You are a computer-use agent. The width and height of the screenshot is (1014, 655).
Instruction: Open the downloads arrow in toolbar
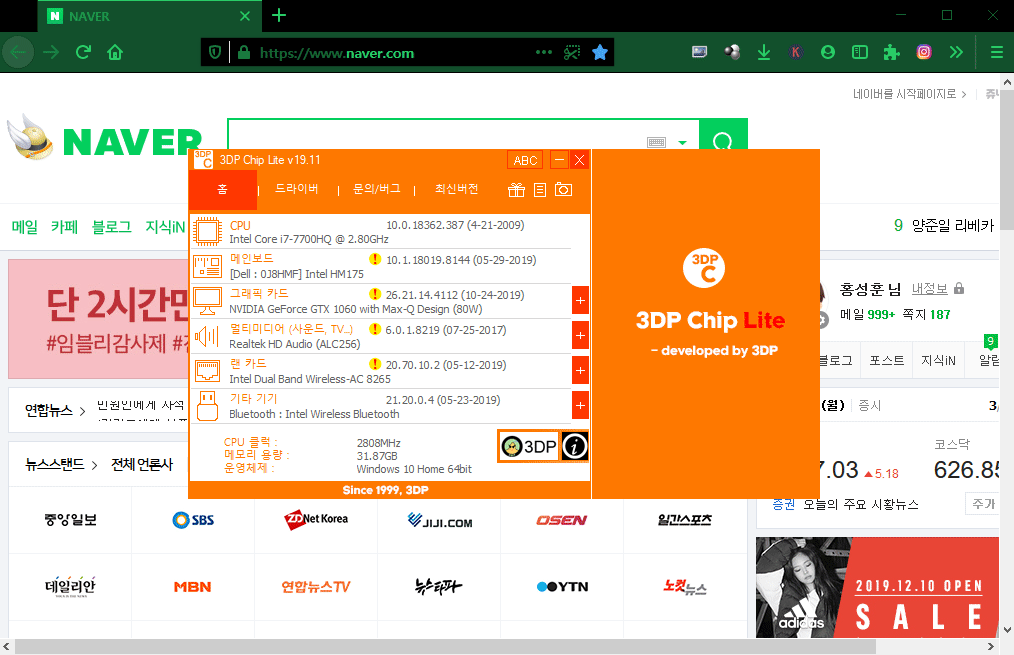click(764, 52)
